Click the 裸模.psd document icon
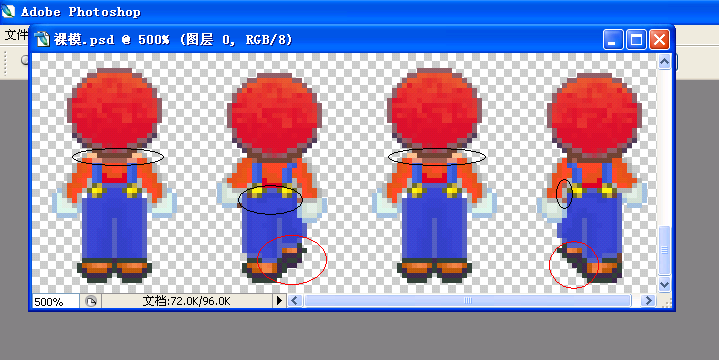Screen dimensions: 719x360 [x=42, y=39]
